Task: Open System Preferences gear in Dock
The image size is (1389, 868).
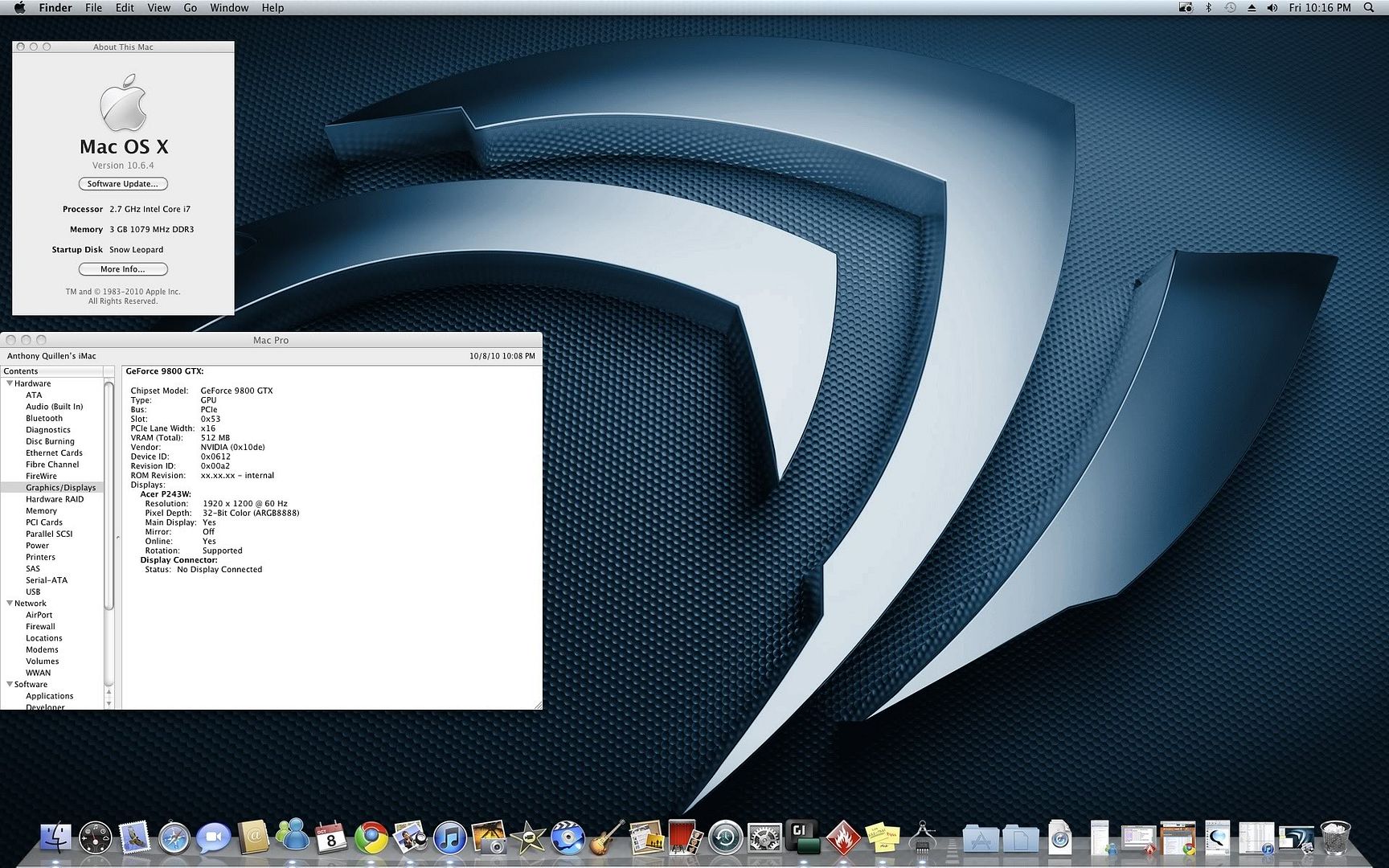Action: click(x=764, y=839)
